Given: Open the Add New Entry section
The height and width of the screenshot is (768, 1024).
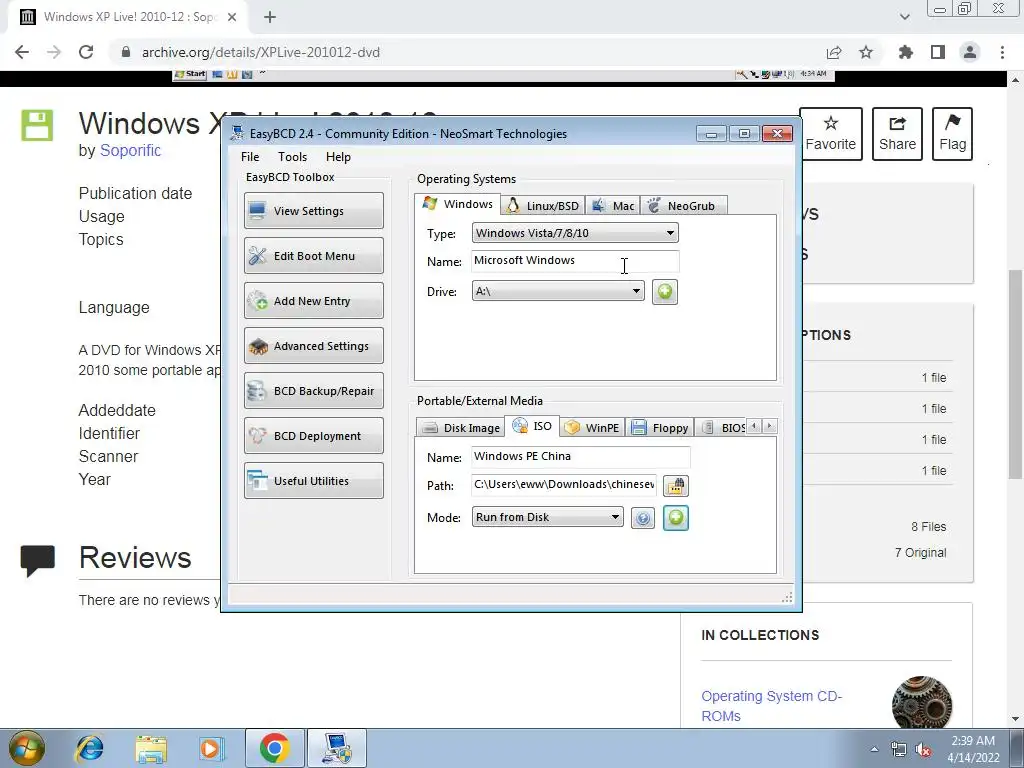Looking at the screenshot, I should tap(313, 300).
